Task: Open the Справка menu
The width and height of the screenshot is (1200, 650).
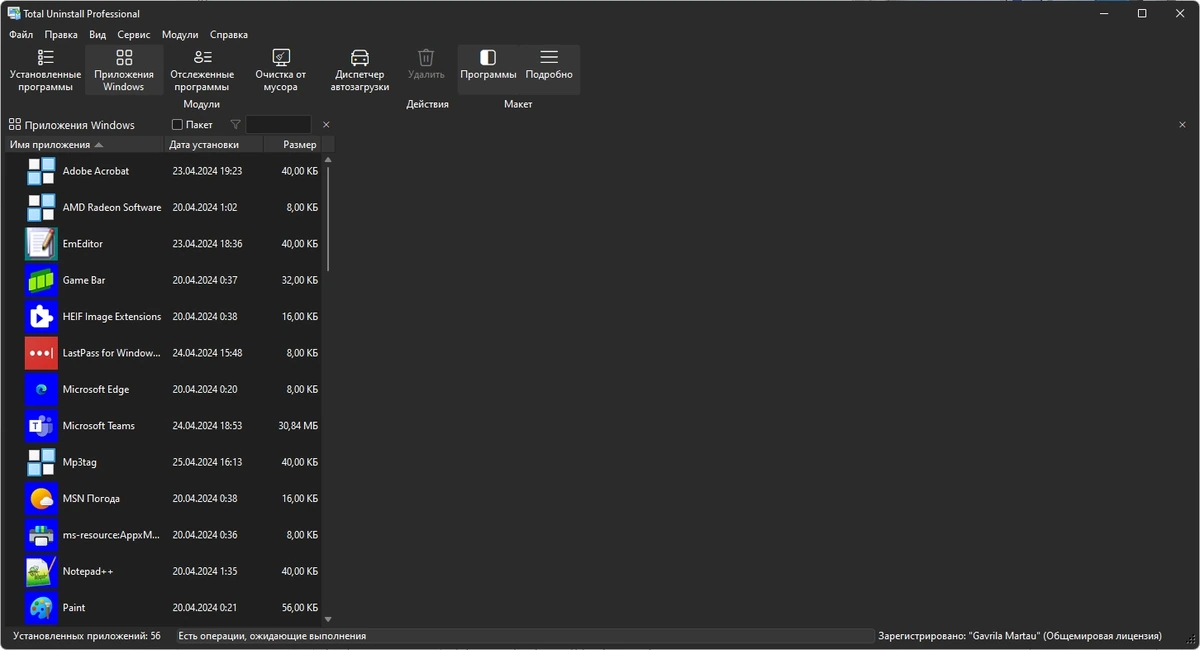Action: click(x=229, y=34)
